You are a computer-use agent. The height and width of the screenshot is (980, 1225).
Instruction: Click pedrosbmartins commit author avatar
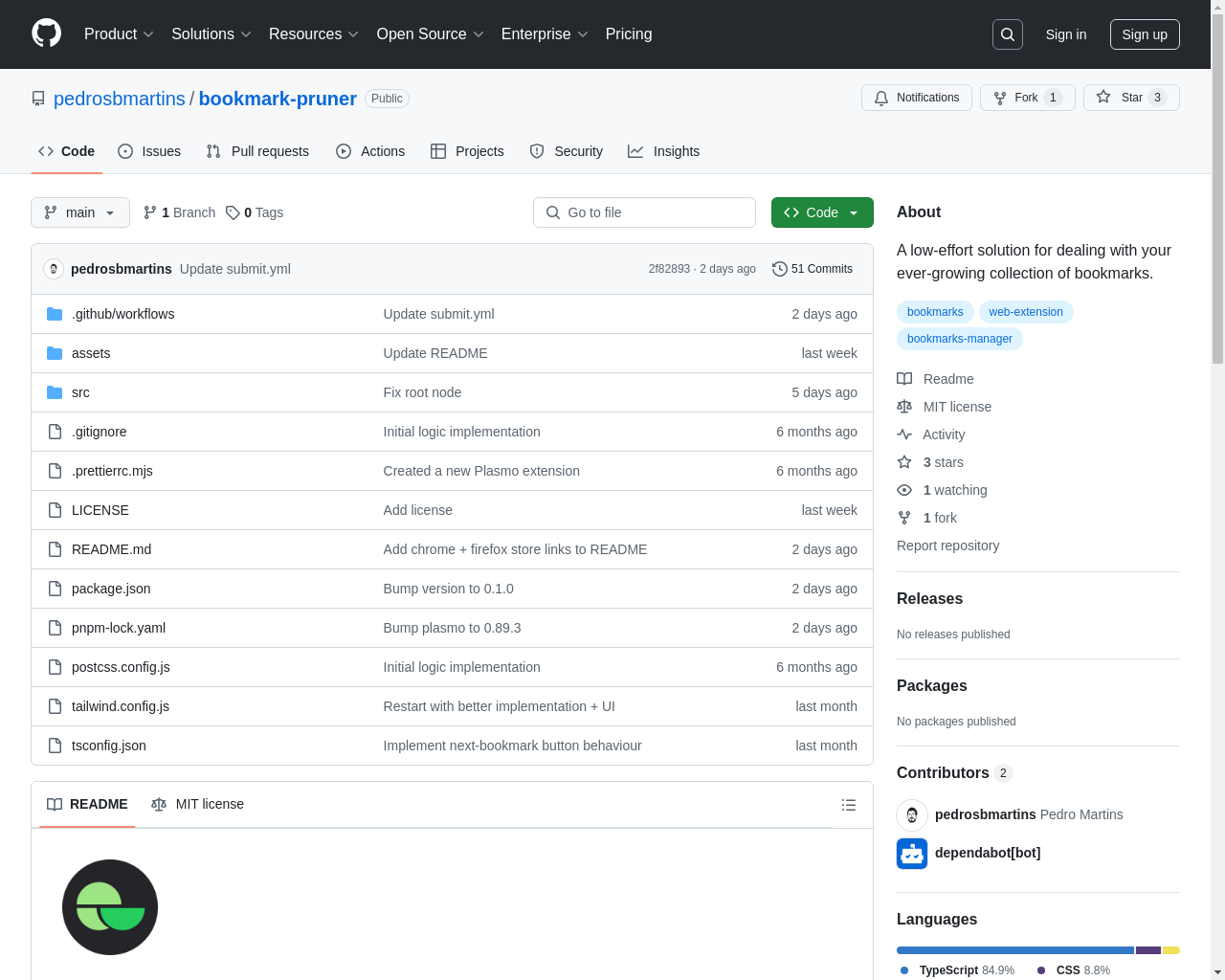click(54, 269)
